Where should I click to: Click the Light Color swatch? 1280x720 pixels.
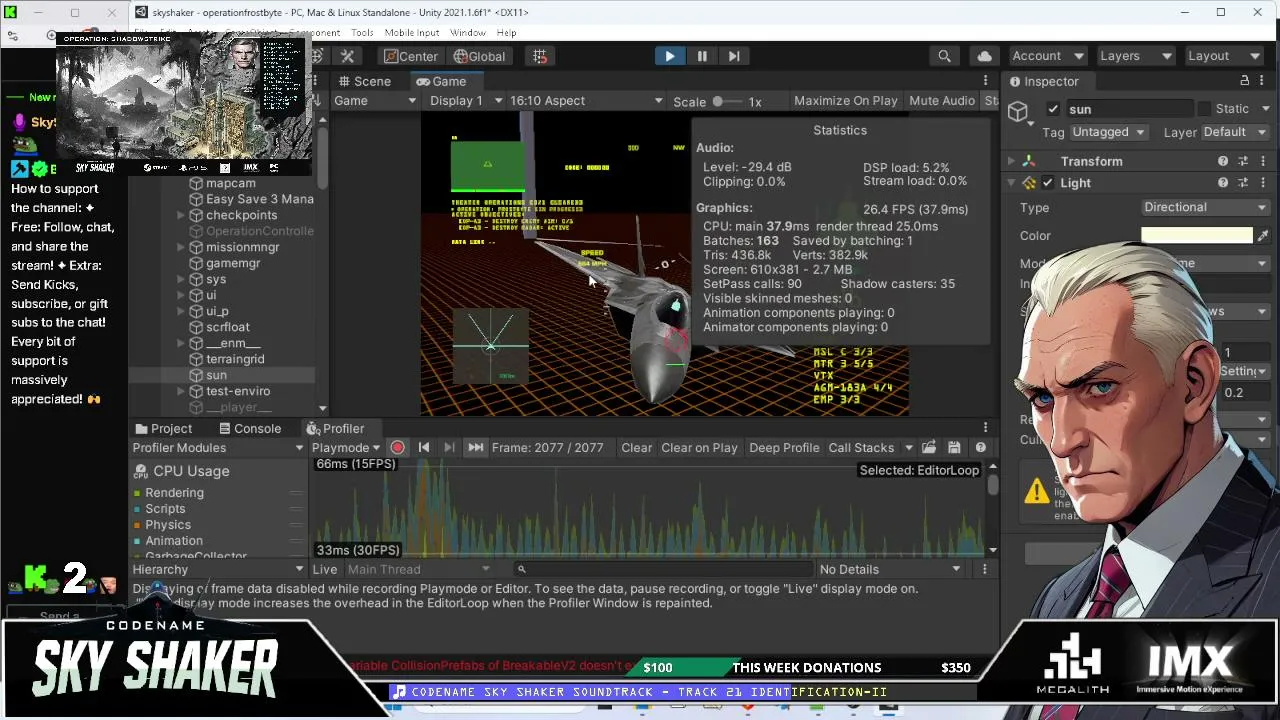point(1197,235)
